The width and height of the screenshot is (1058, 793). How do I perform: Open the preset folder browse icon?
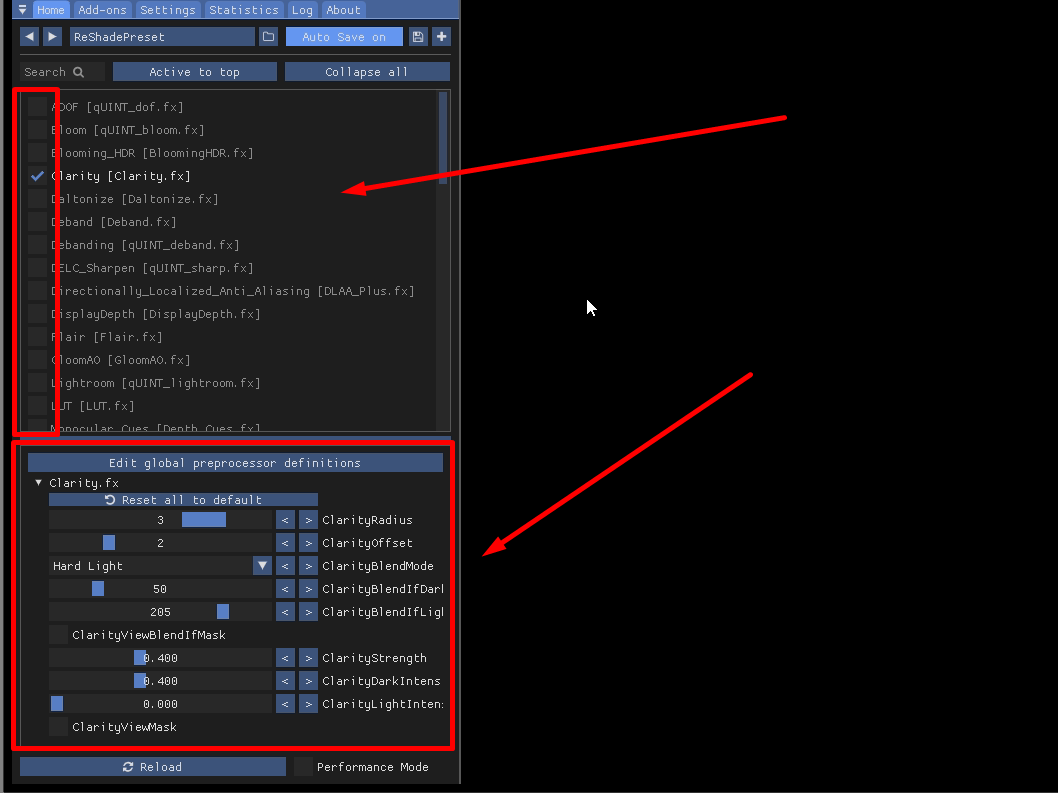click(x=268, y=37)
